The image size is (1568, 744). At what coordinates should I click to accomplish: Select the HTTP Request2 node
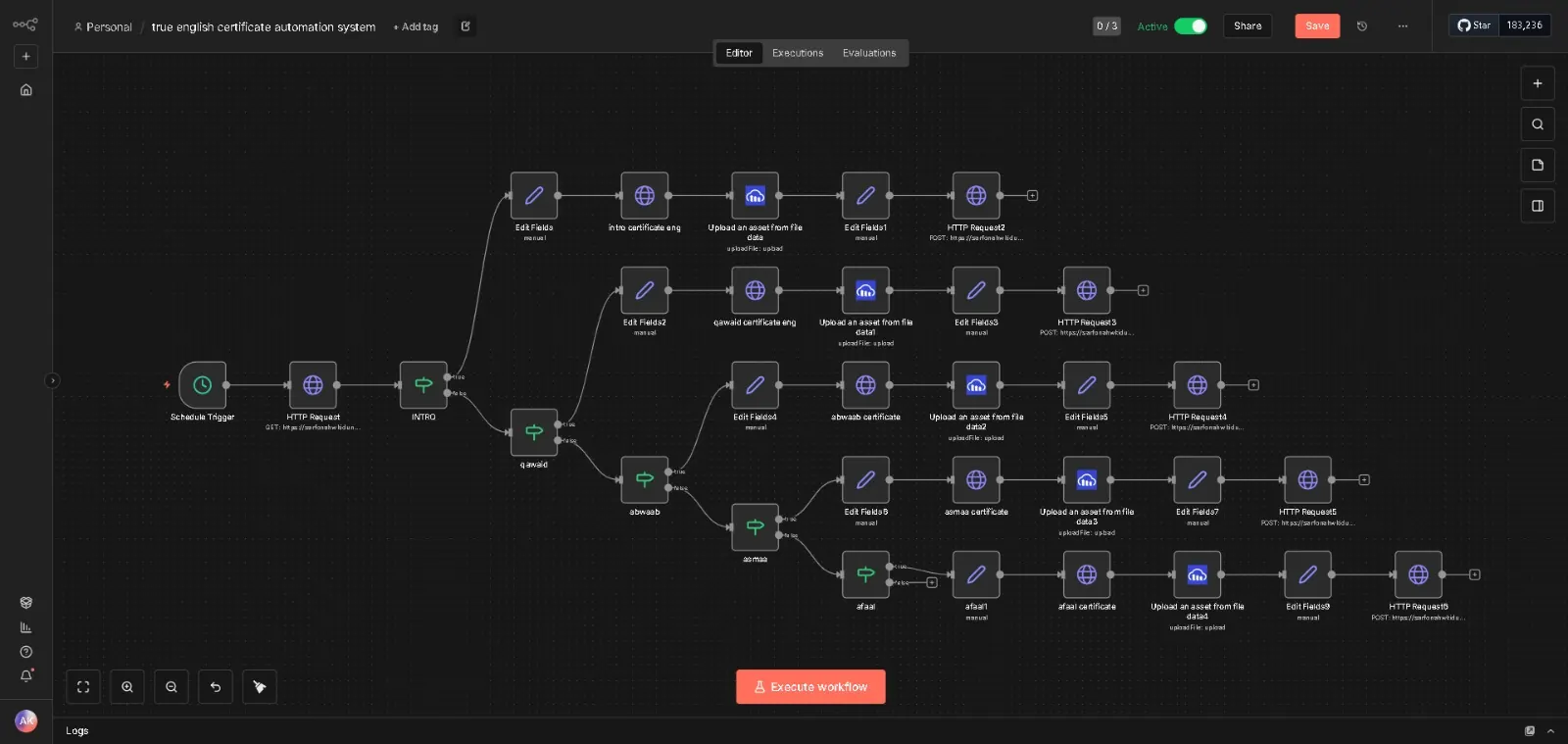point(976,196)
